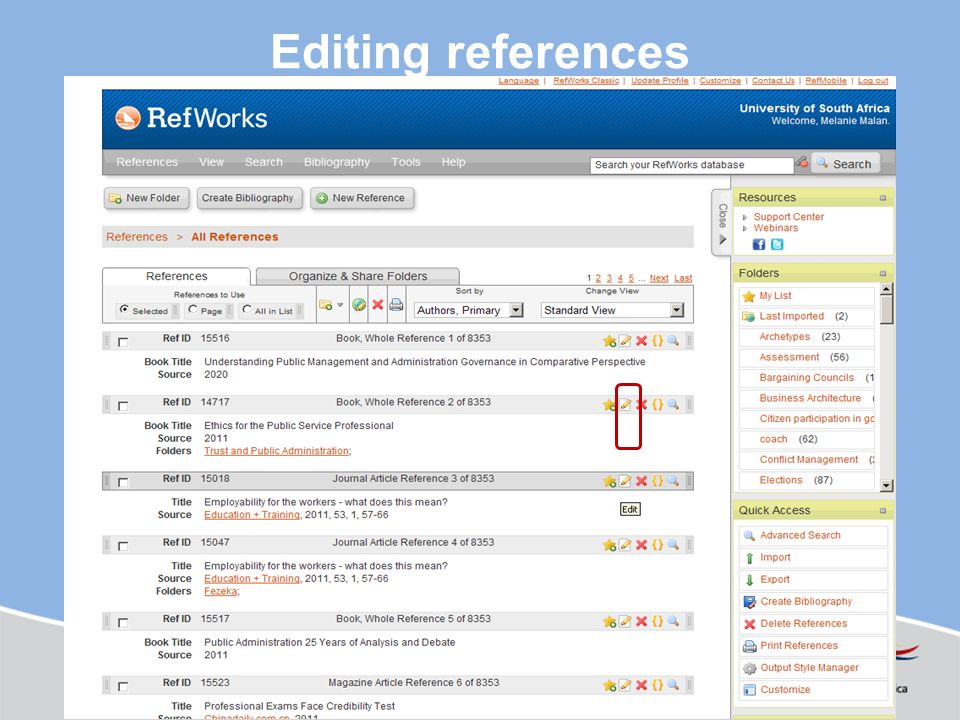The image size is (960, 720).
Task: Click the Log out link
Action: click(x=872, y=81)
